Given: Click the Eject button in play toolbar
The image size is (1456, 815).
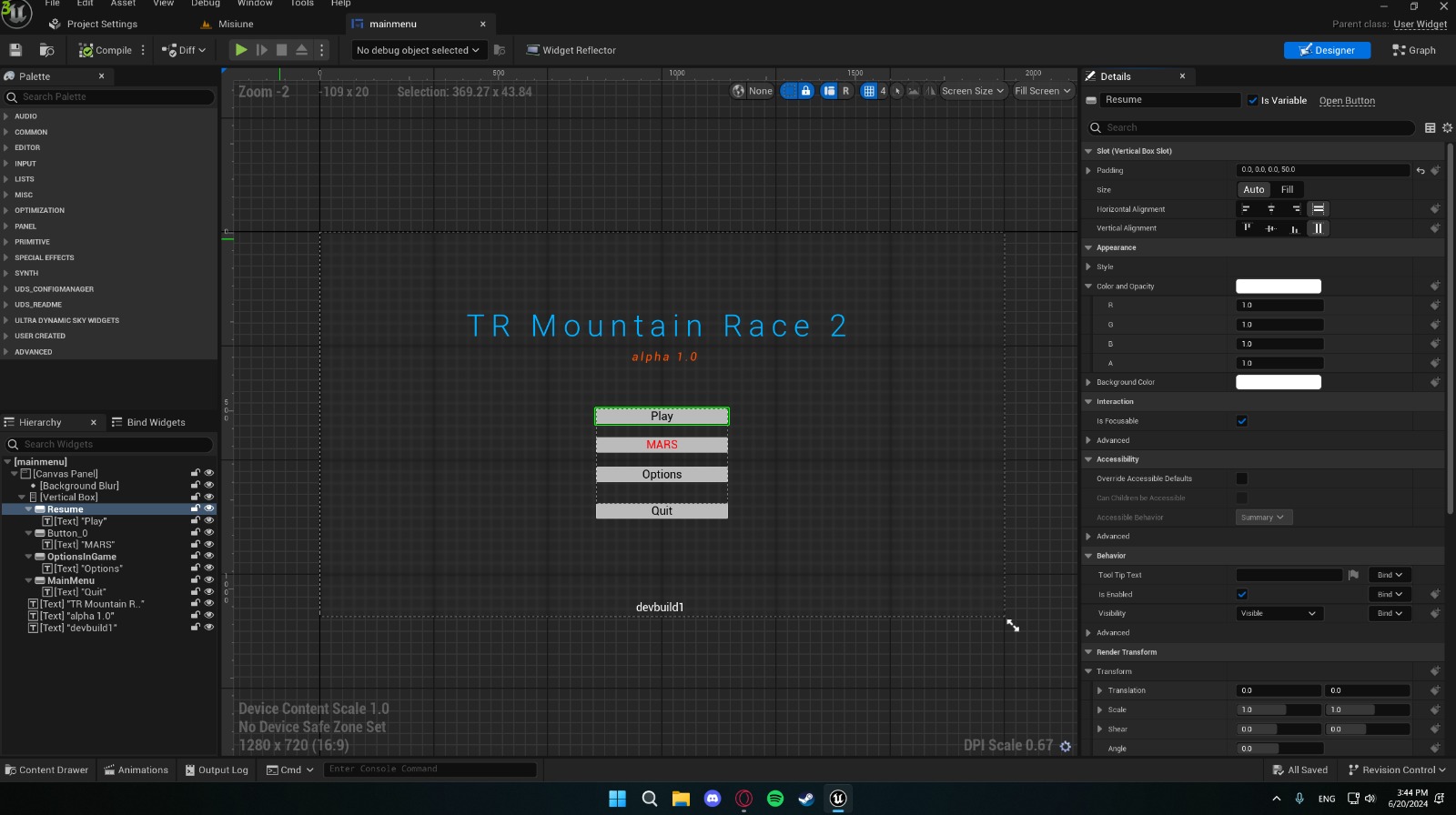Looking at the screenshot, I should (x=302, y=50).
